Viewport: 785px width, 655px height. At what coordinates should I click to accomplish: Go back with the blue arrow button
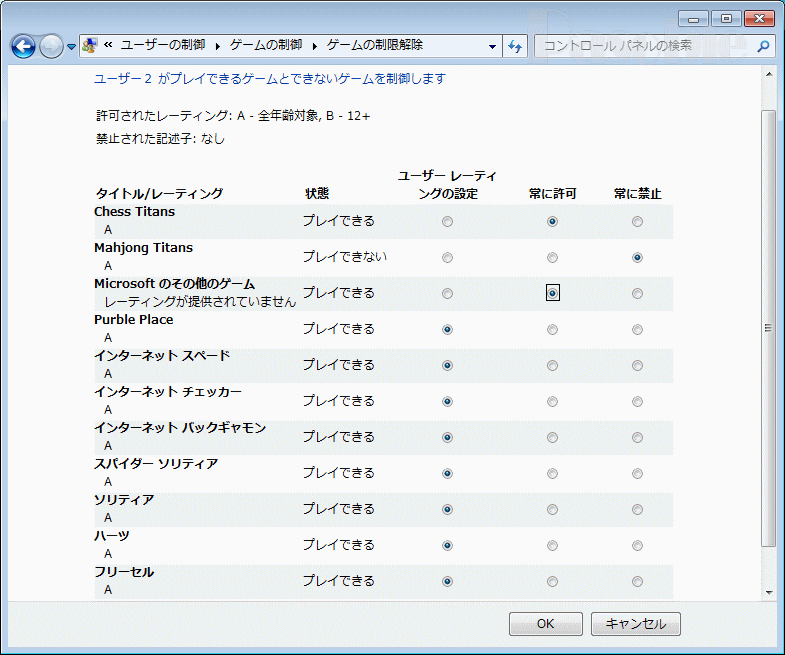click(x=23, y=47)
